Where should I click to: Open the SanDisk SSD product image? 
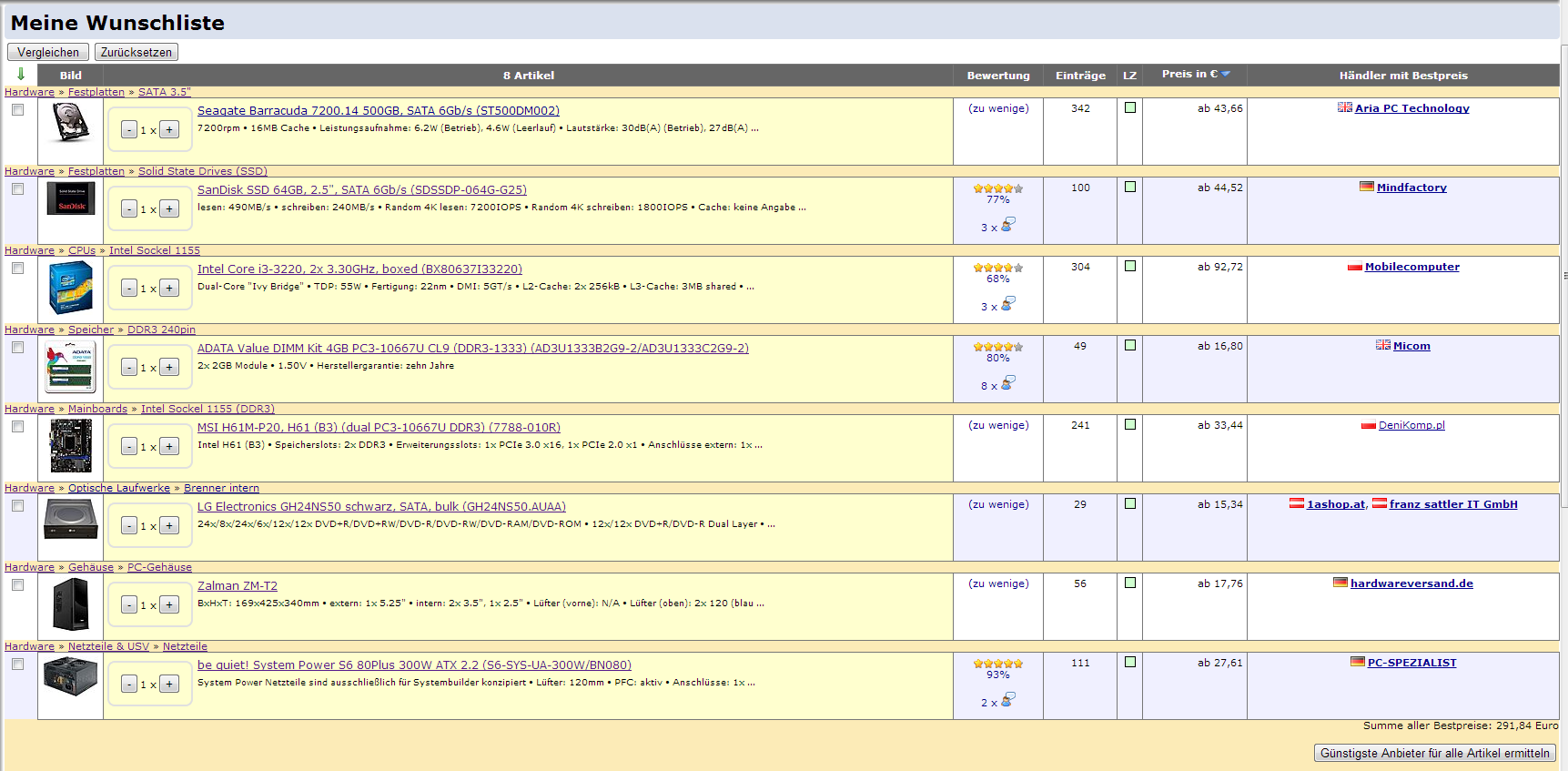click(71, 198)
